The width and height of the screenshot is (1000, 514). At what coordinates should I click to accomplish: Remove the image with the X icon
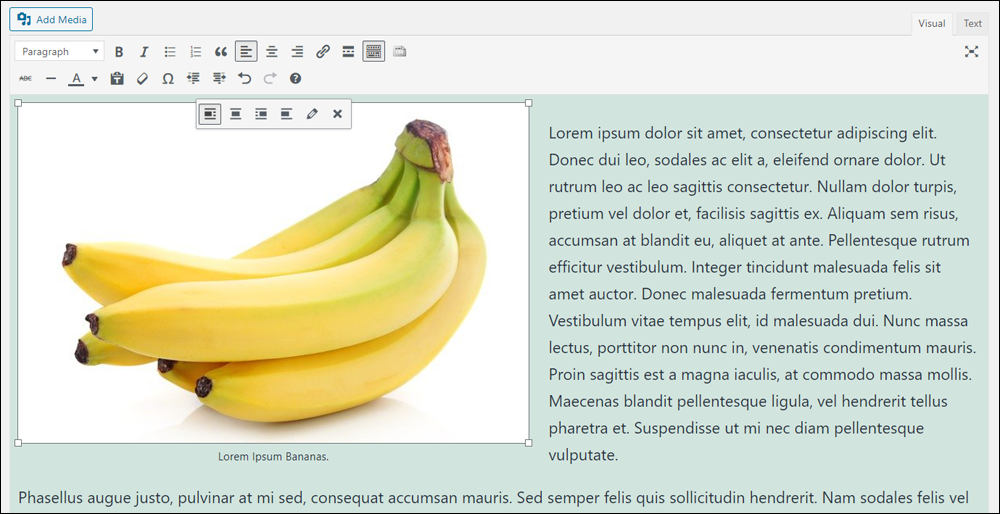point(337,114)
